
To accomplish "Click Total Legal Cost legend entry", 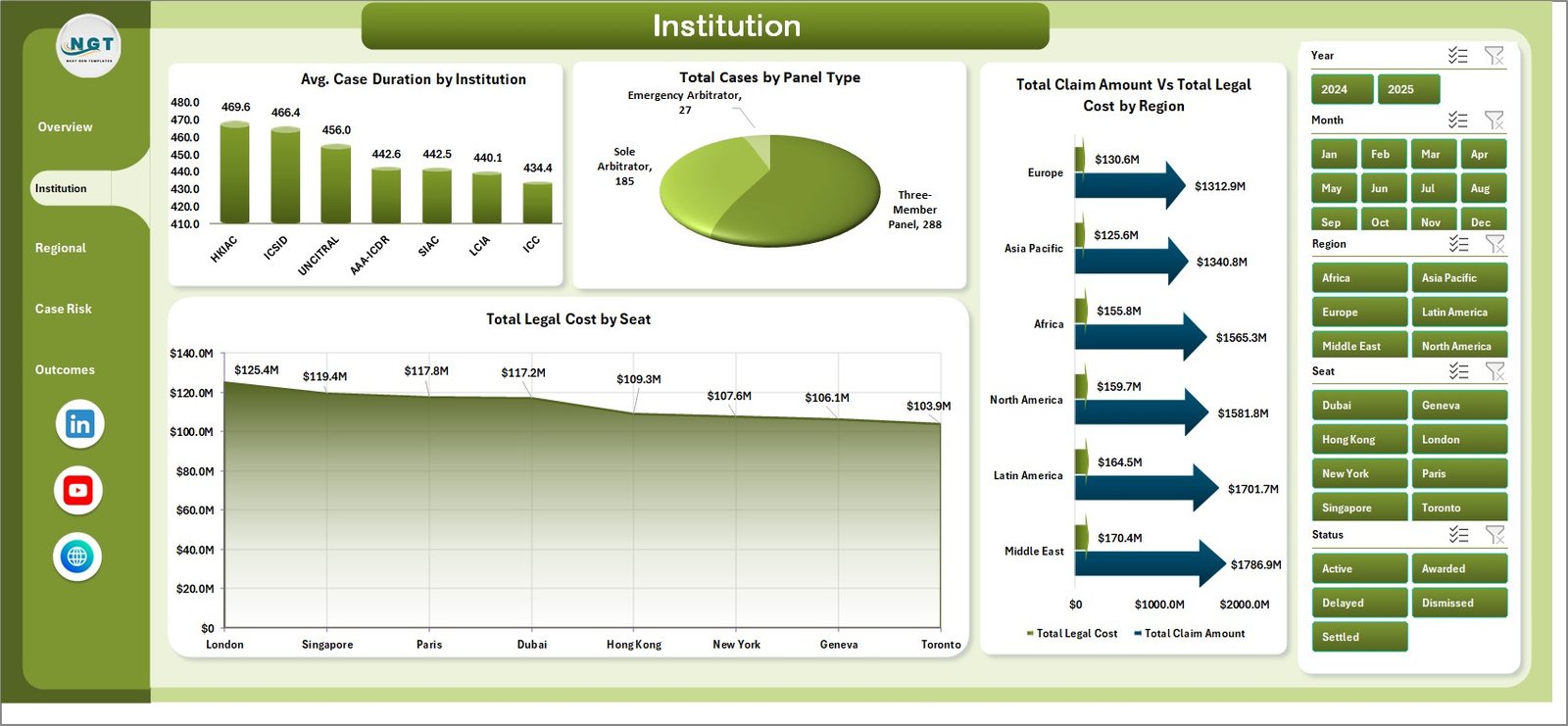I will coord(1071,634).
